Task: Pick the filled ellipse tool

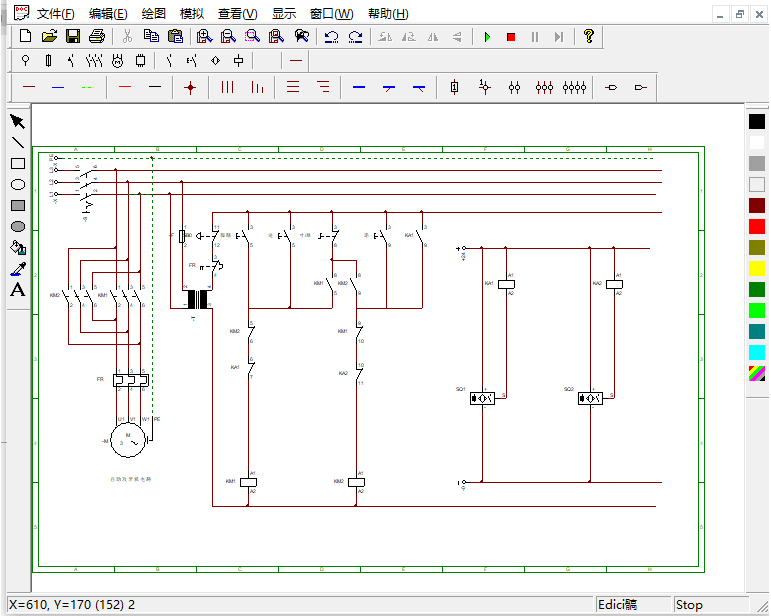Action: click(x=17, y=226)
